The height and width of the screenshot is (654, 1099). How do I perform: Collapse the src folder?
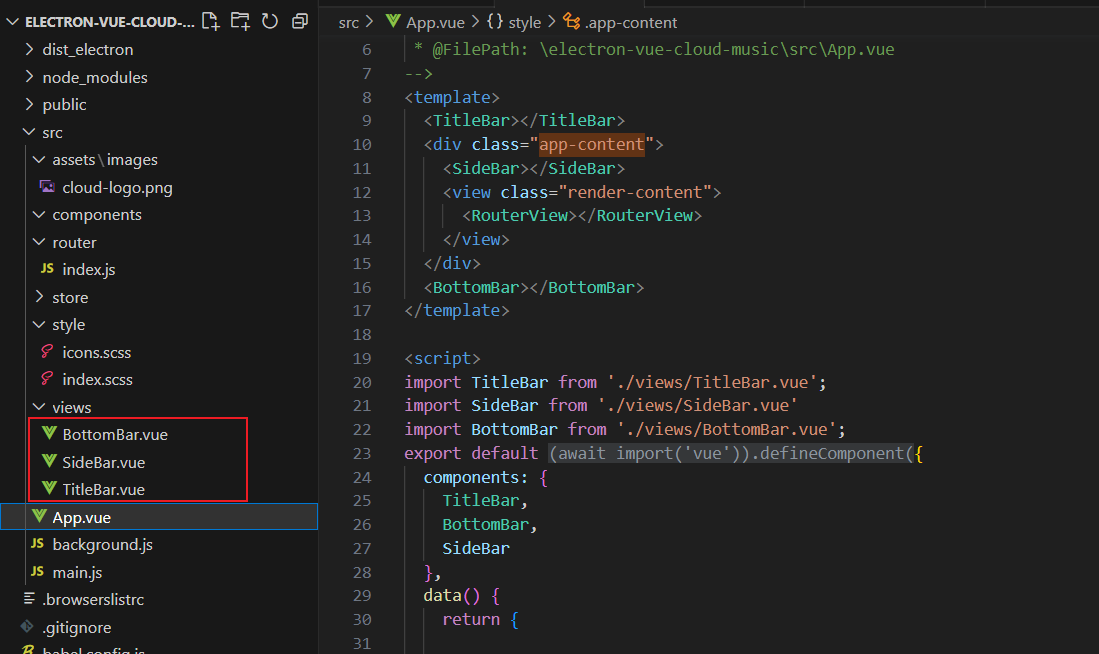click(29, 132)
